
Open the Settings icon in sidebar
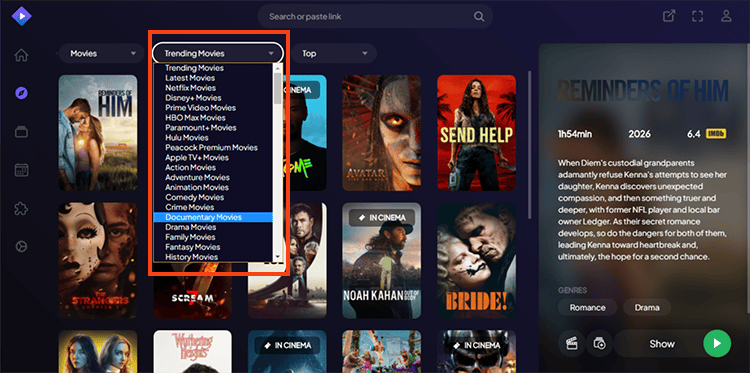tap(21, 246)
